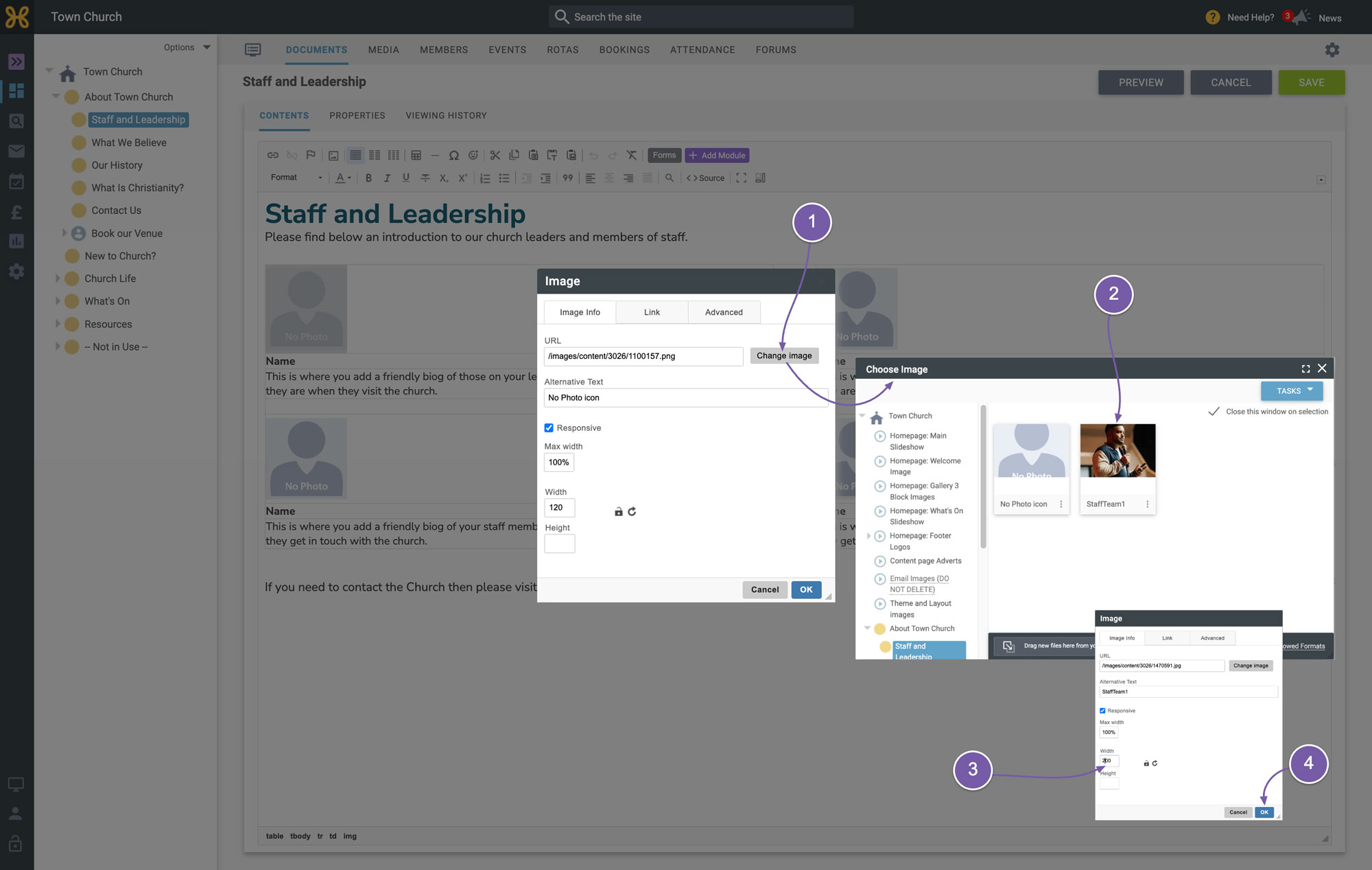The height and width of the screenshot is (870, 1372).
Task: Apply italic formatting
Action: 387,178
